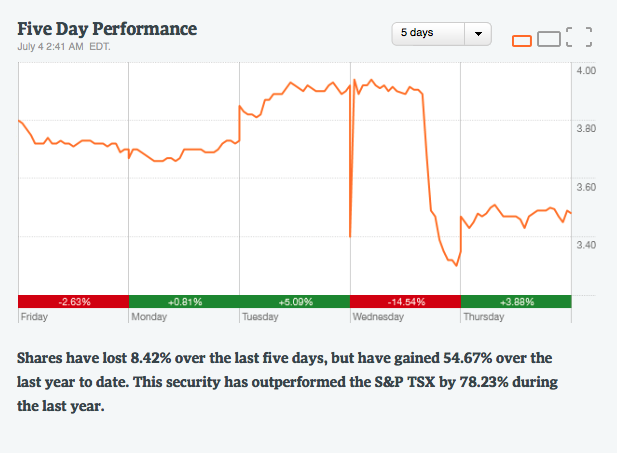Select Tuesday's +5.09% performance bar
This screenshot has height=453, width=618.
(x=294, y=302)
